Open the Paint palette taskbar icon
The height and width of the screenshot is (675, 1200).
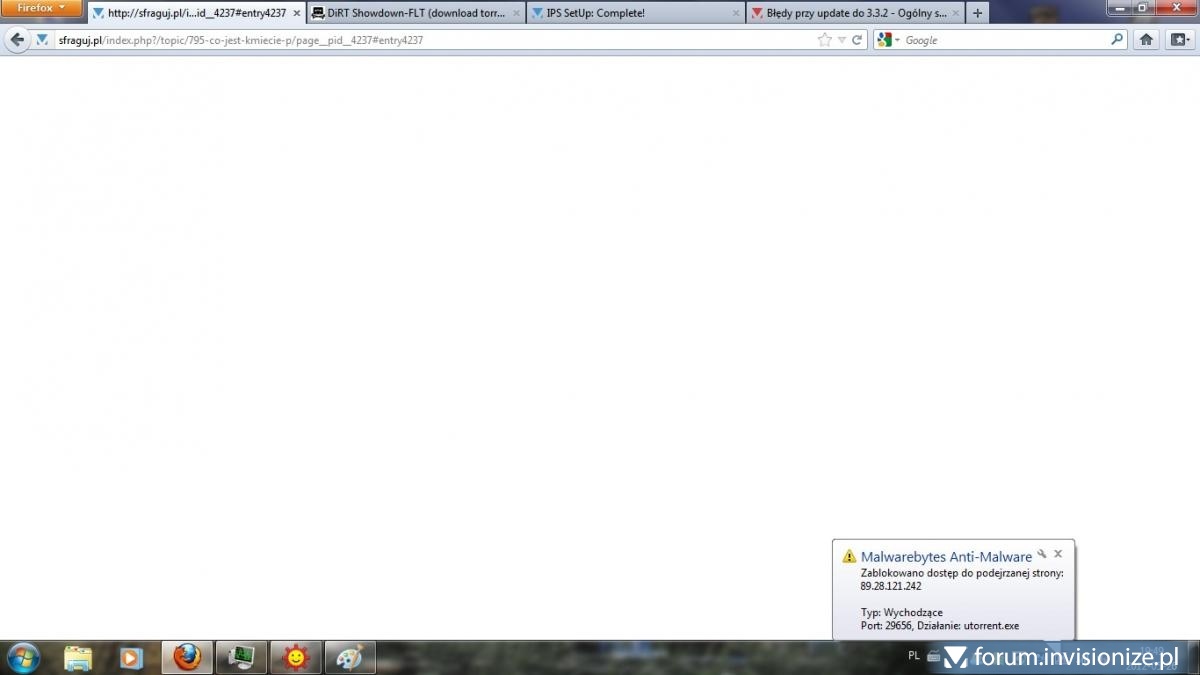350,657
